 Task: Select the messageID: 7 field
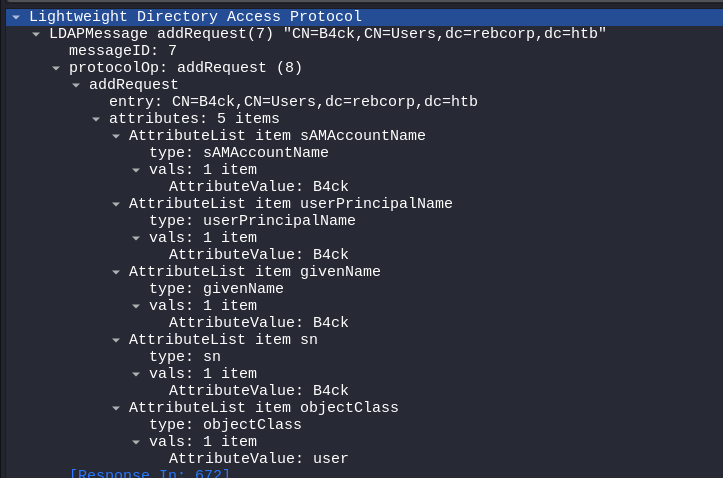123,51
